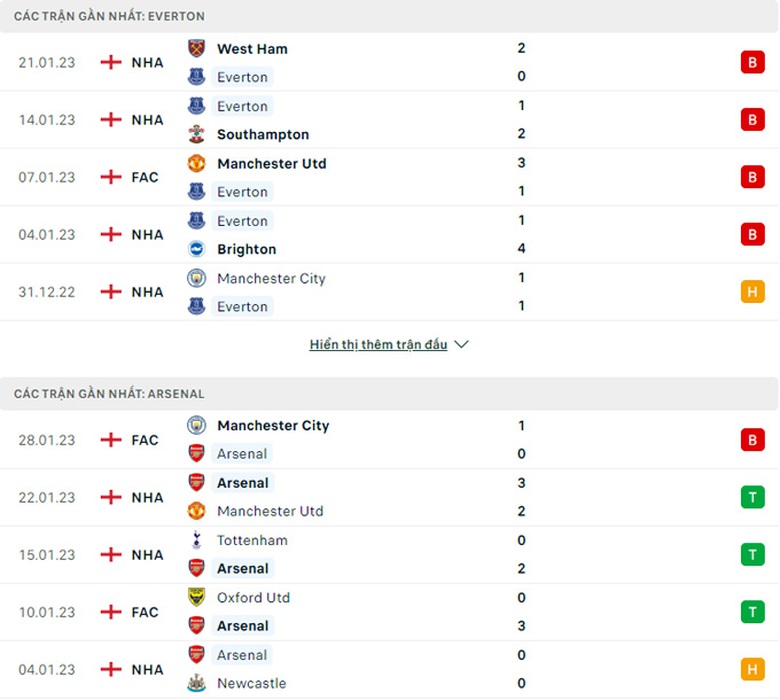Select the 'Các trận gần nhất: Arsenal' header
Viewport: 780px width, 700px height.
pyautogui.click(x=109, y=394)
